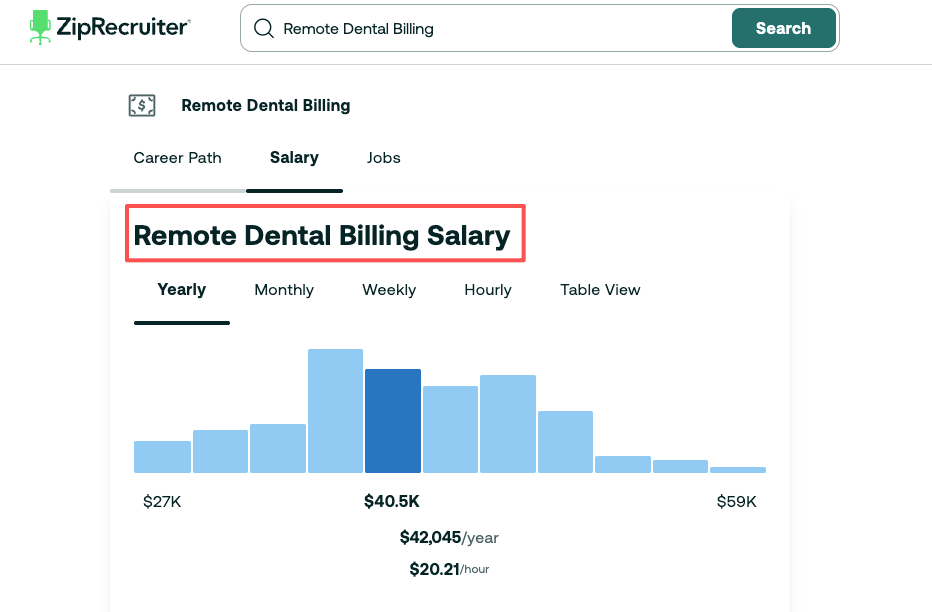This screenshot has height=612, width=932.
Task: Click the $59K axis label
Action: coord(736,501)
